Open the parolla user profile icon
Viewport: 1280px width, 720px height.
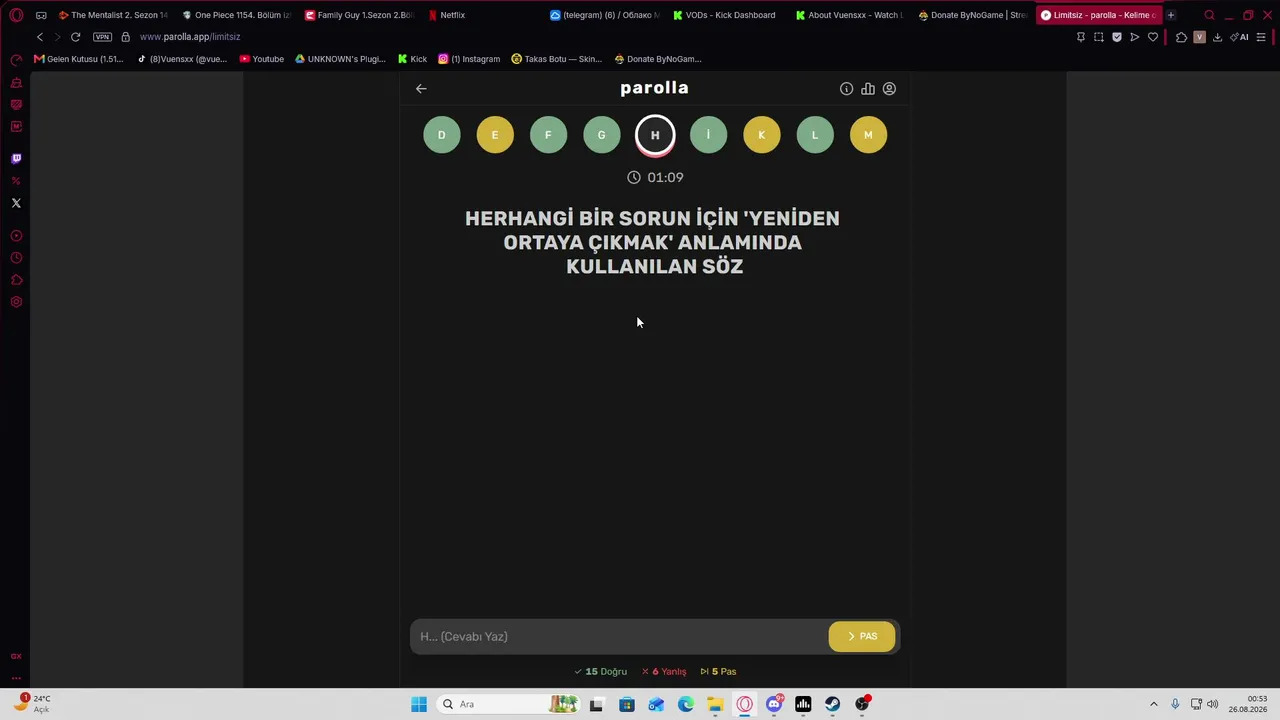tap(889, 89)
